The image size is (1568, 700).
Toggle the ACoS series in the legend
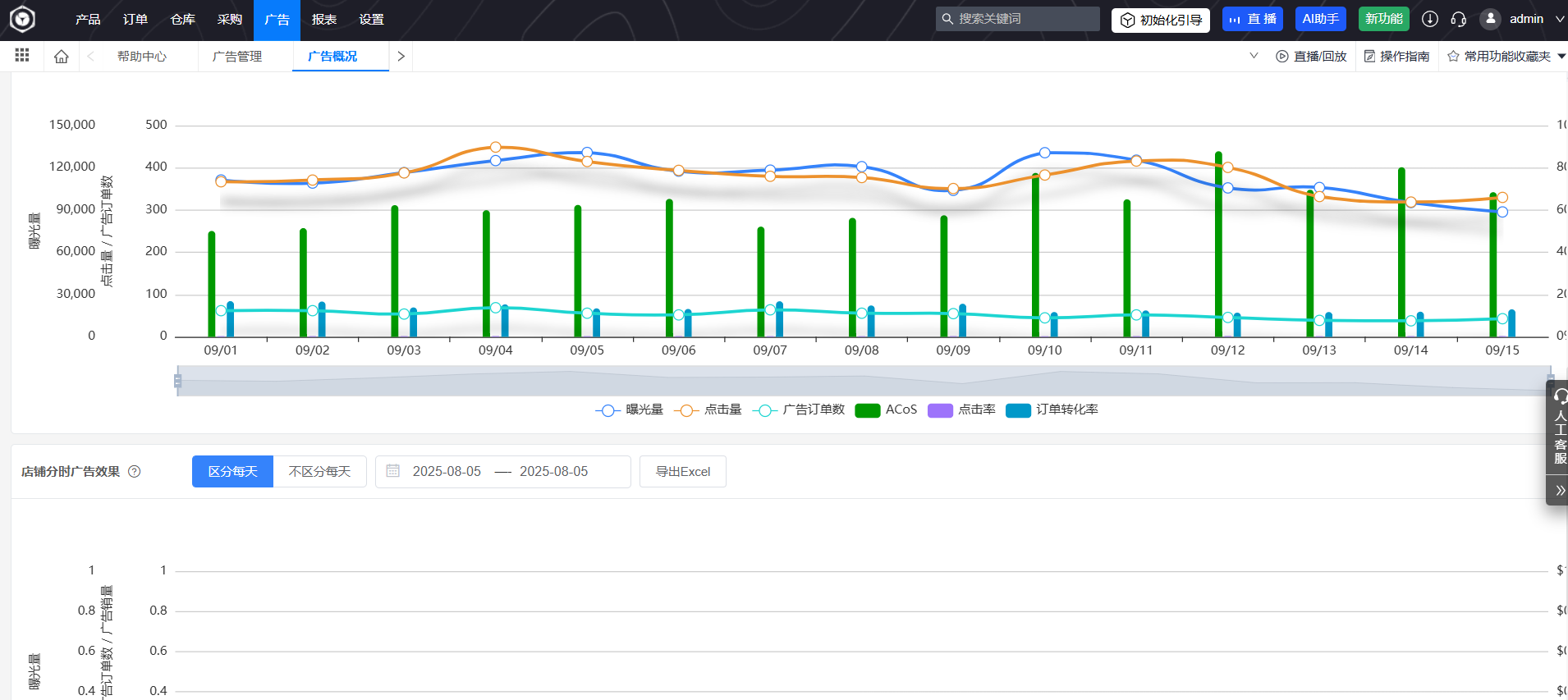pyautogui.click(x=886, y=410)
